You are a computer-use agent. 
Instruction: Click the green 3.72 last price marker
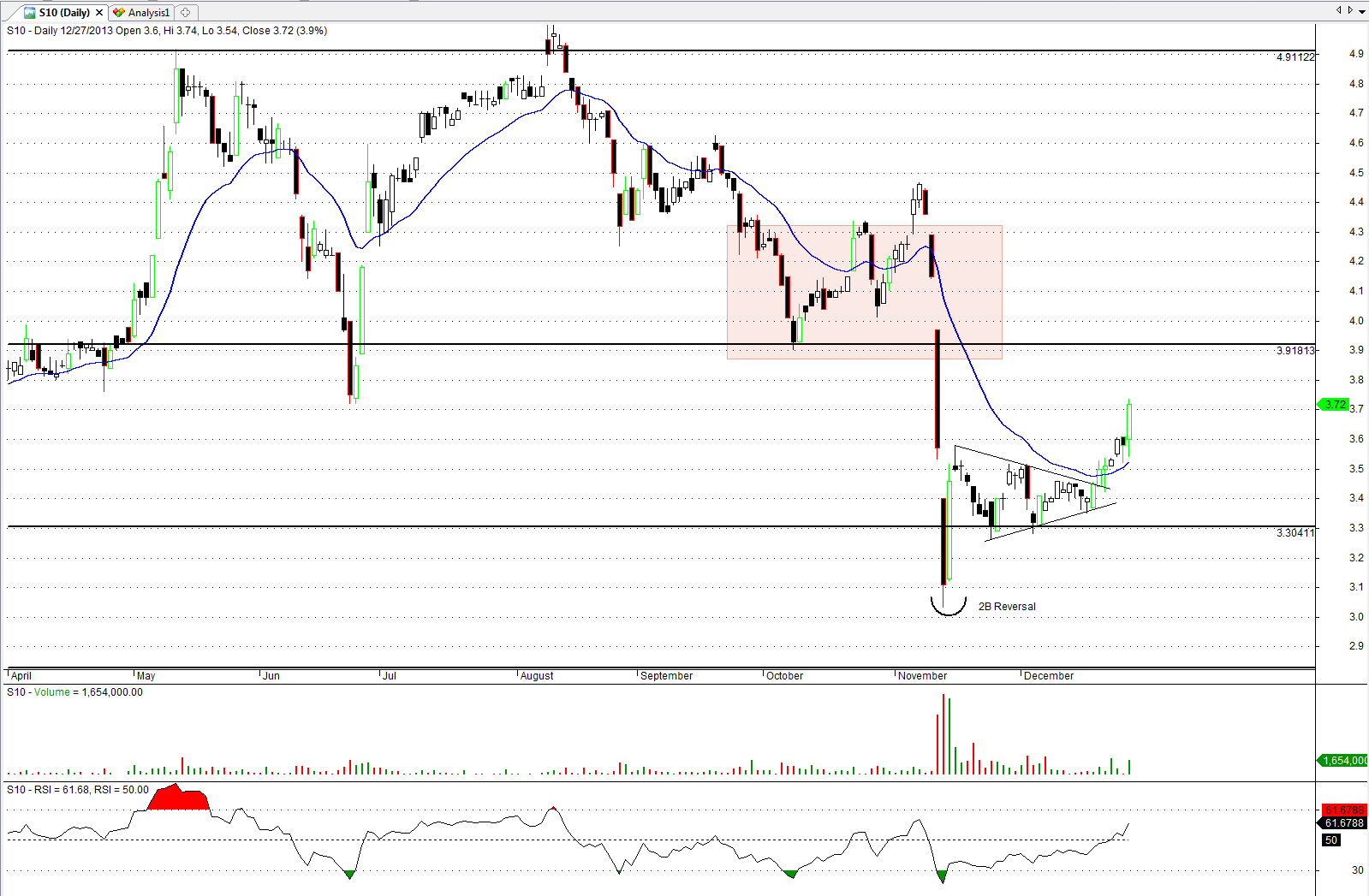[x=1335, y=405]
